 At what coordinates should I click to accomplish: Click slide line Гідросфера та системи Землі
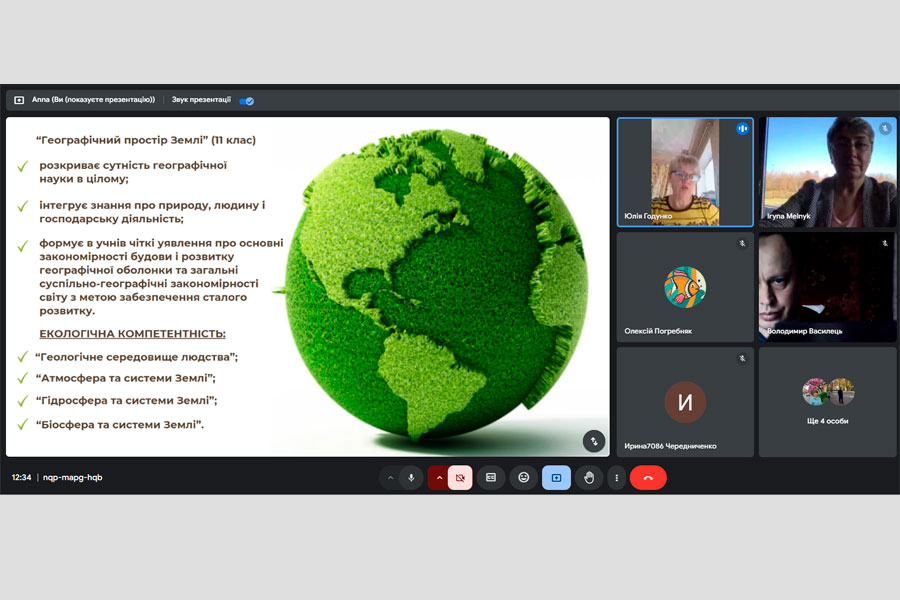126,400
